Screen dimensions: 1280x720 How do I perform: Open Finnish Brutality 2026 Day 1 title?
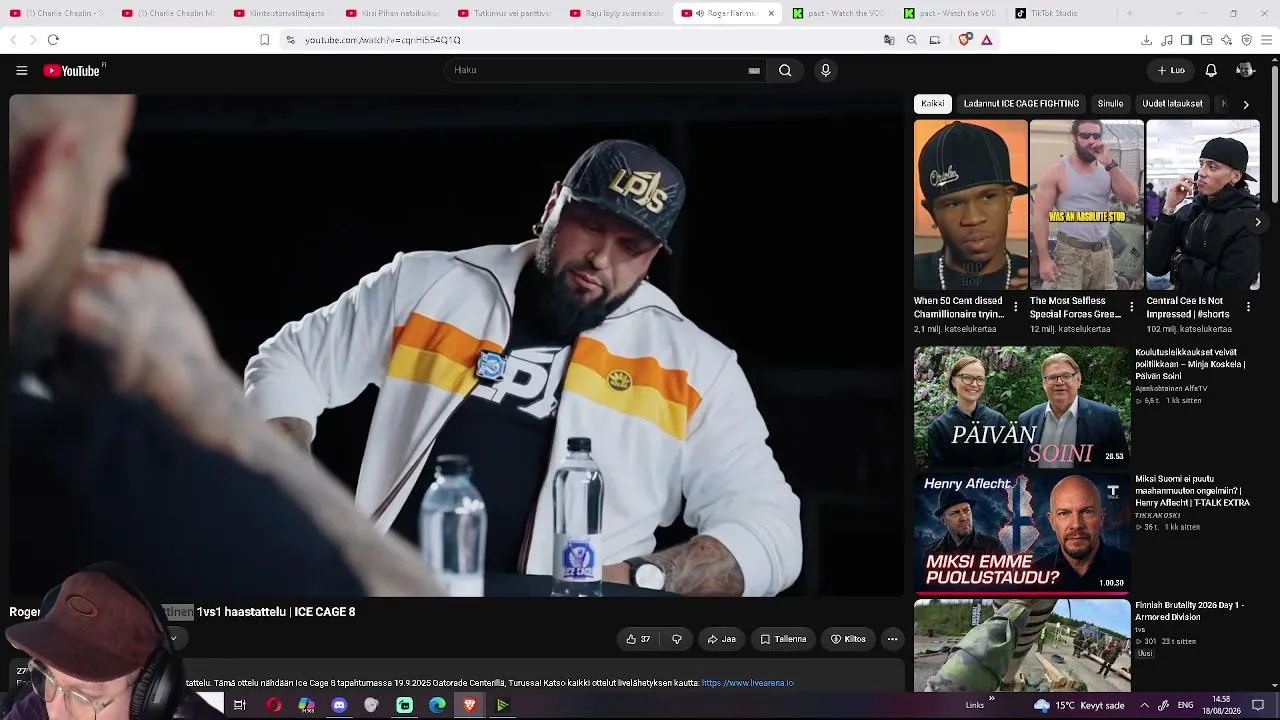click(1189, 611)
